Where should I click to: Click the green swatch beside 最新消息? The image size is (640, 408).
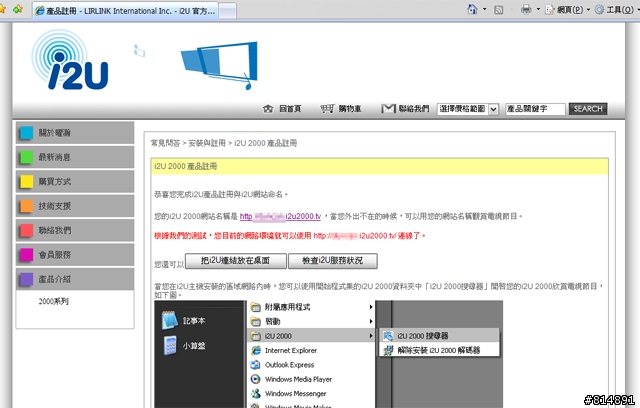(27, 157)
